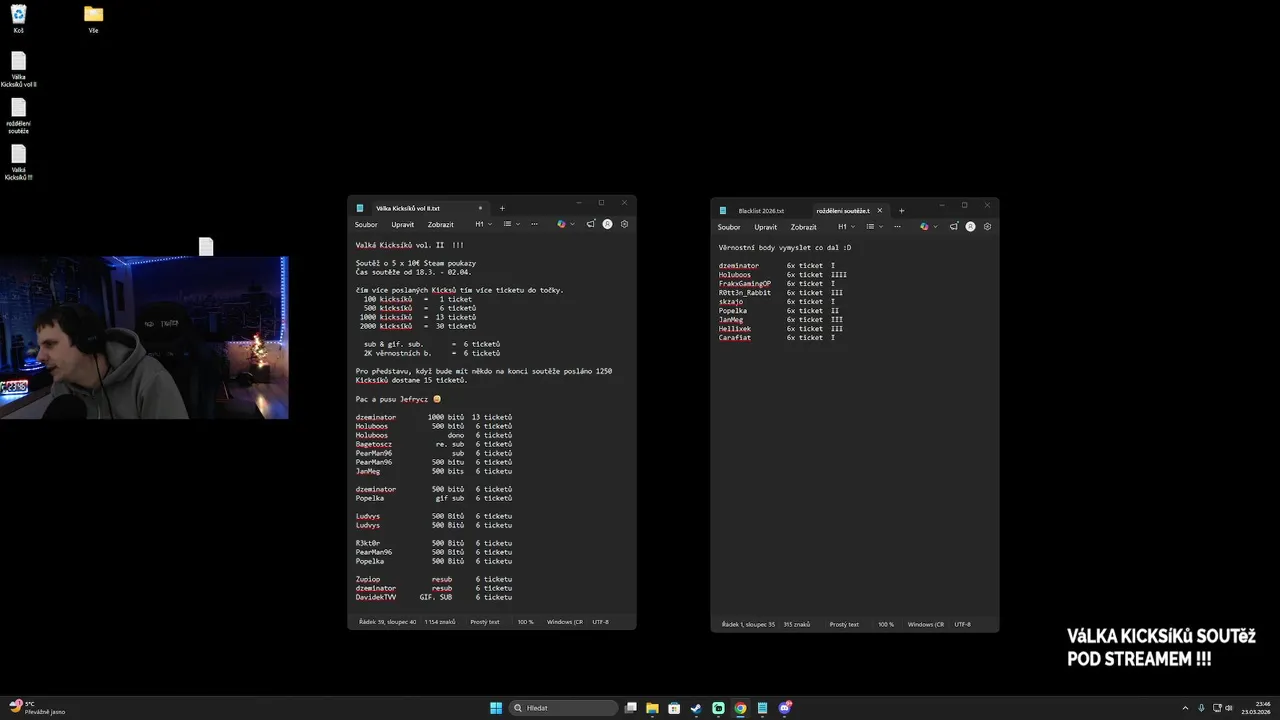Click the Zupipo resub 6 ticketu row
This screenshot has height=720, width=1280.
click(434, 579)
